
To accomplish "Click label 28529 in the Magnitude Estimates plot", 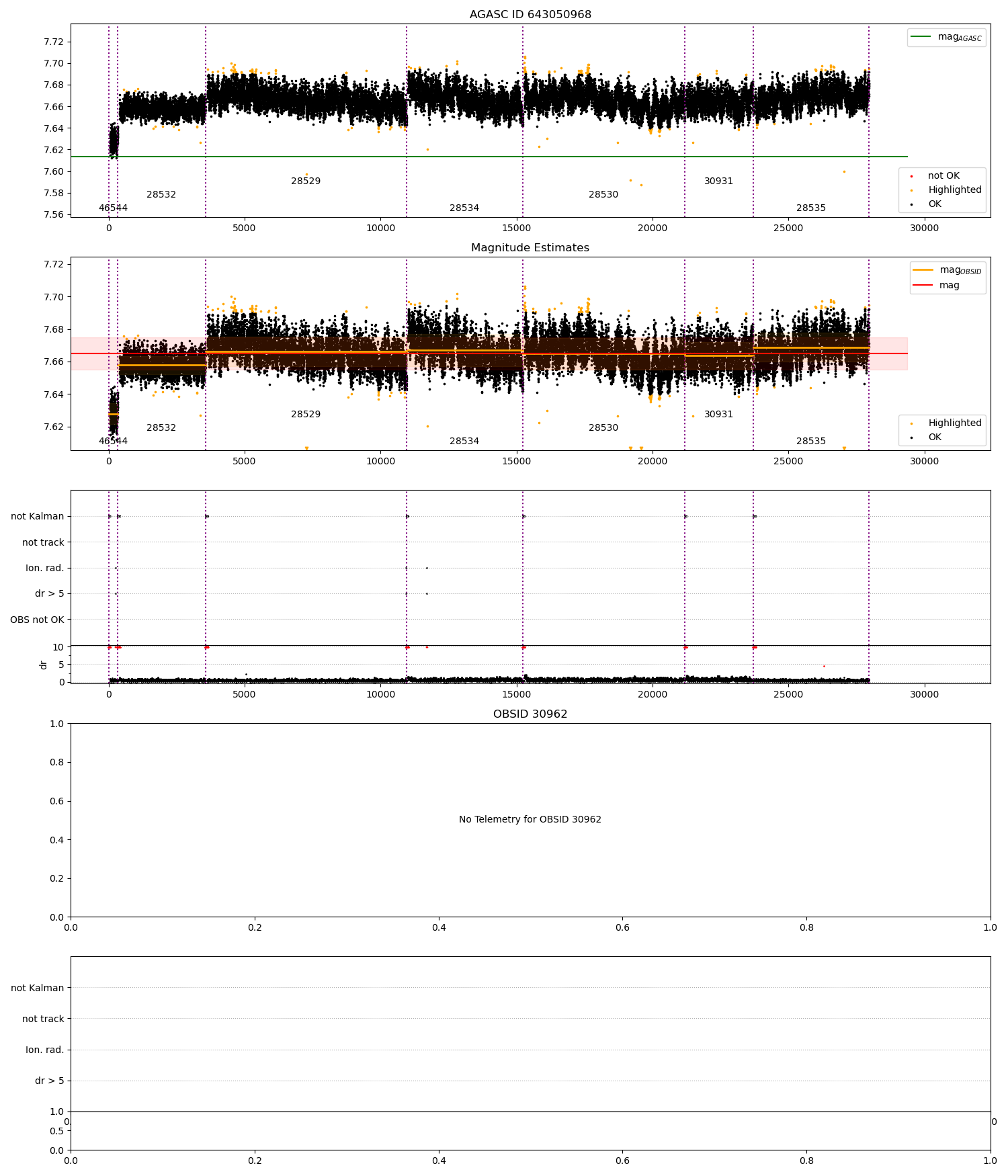I will click(306, 415).
